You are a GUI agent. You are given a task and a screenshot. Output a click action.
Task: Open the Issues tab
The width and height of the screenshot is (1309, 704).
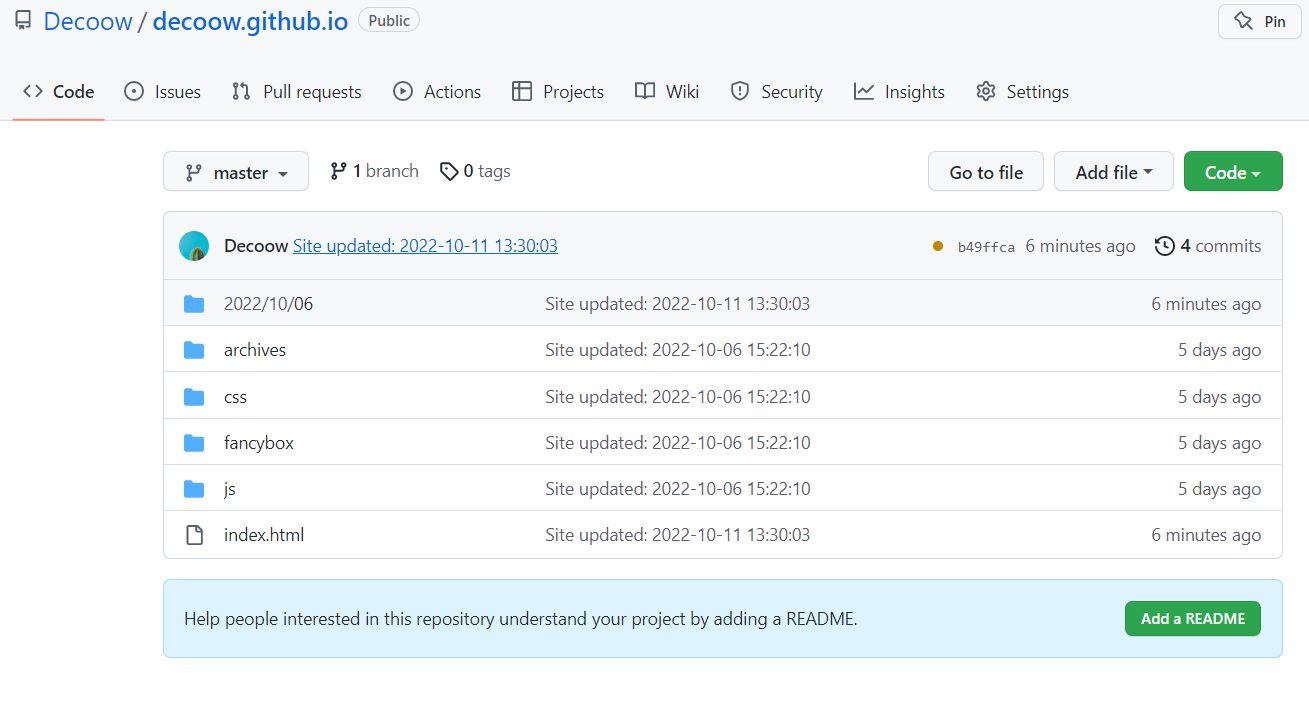(x=162, y=92)
